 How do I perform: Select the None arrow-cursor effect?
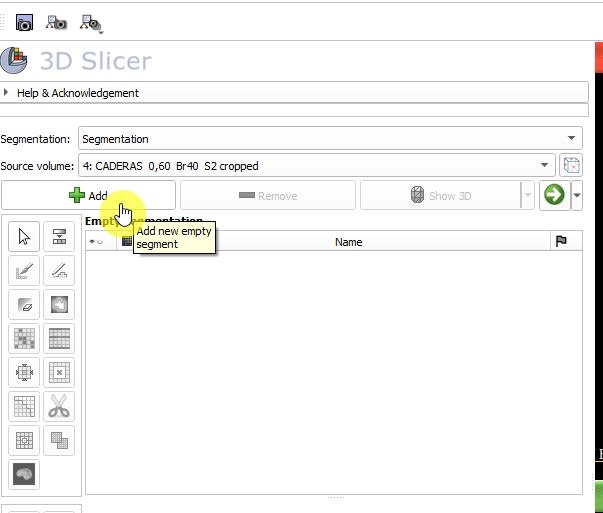(24, 237)
